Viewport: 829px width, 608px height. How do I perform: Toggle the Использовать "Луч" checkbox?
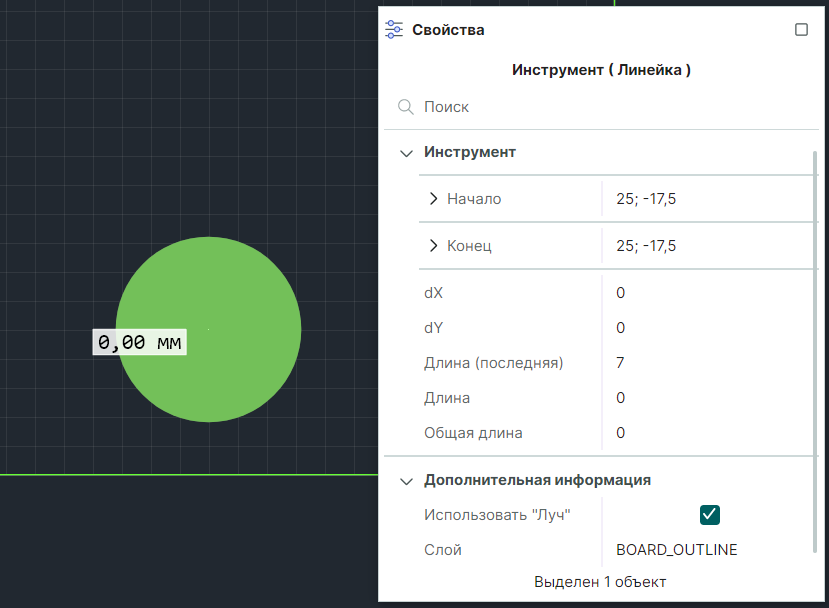tap(710, 514)
